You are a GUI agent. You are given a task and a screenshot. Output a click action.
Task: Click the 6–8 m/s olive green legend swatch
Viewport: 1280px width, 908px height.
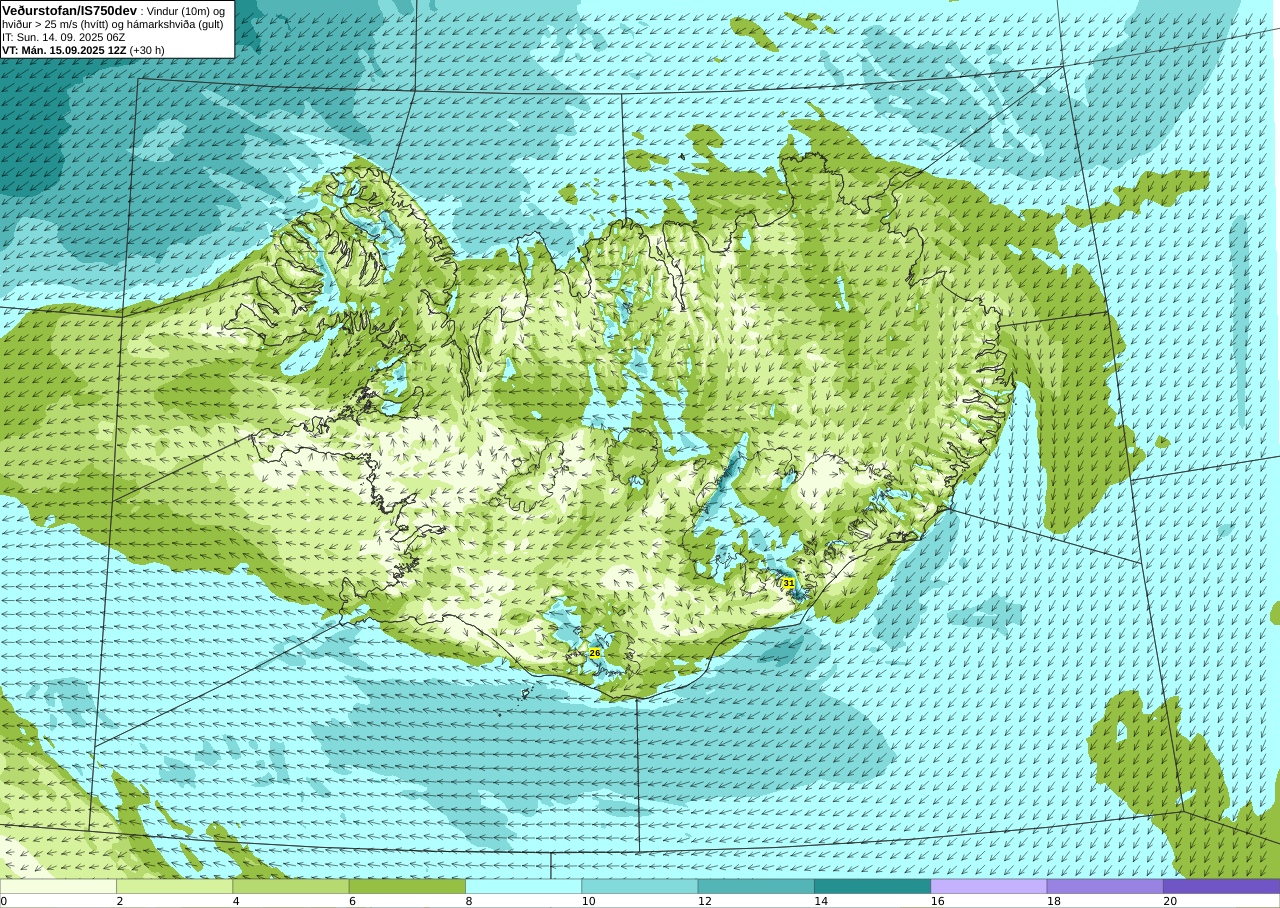coord(407,886)
